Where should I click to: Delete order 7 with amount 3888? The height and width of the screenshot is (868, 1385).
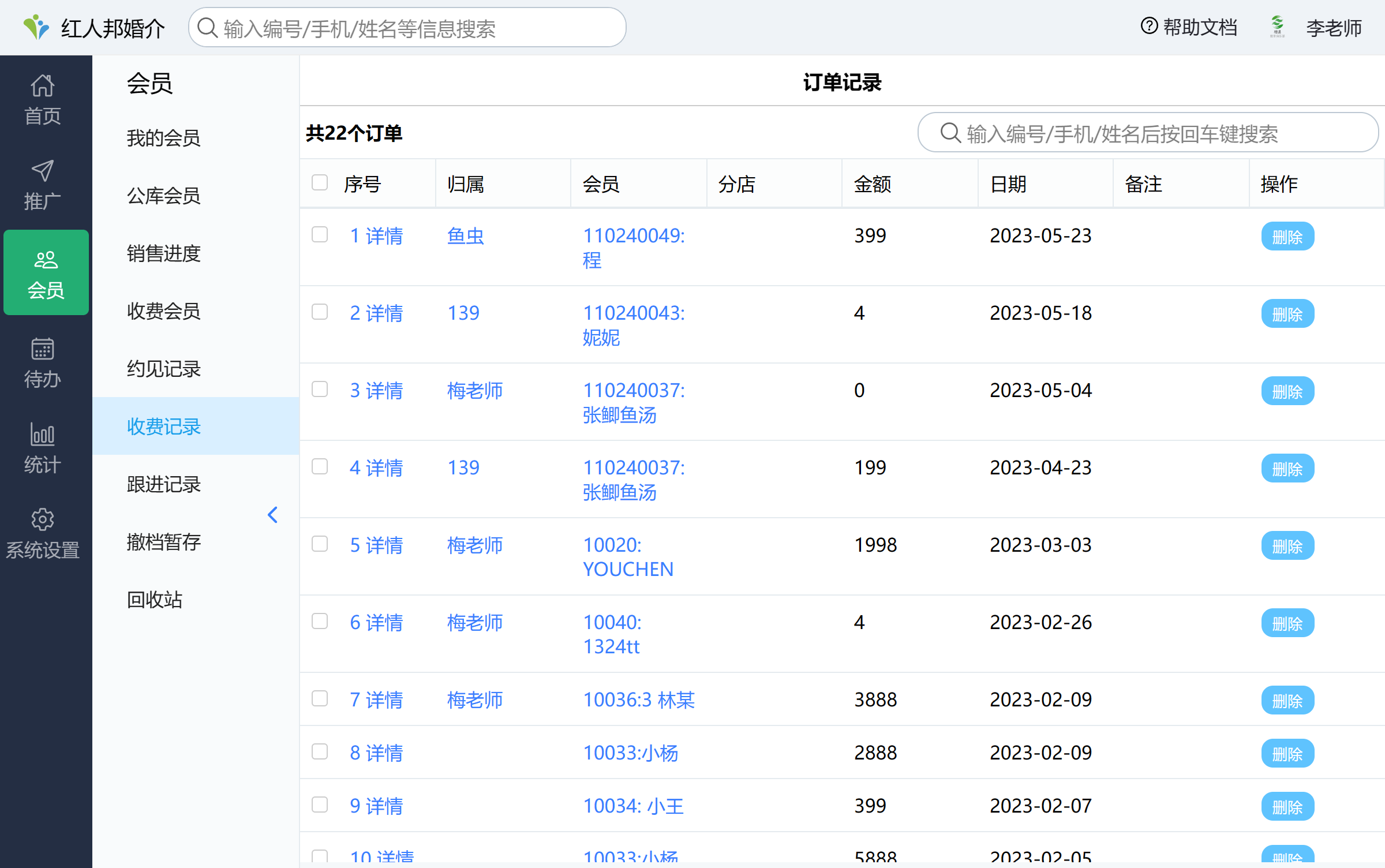point(1287,701)
